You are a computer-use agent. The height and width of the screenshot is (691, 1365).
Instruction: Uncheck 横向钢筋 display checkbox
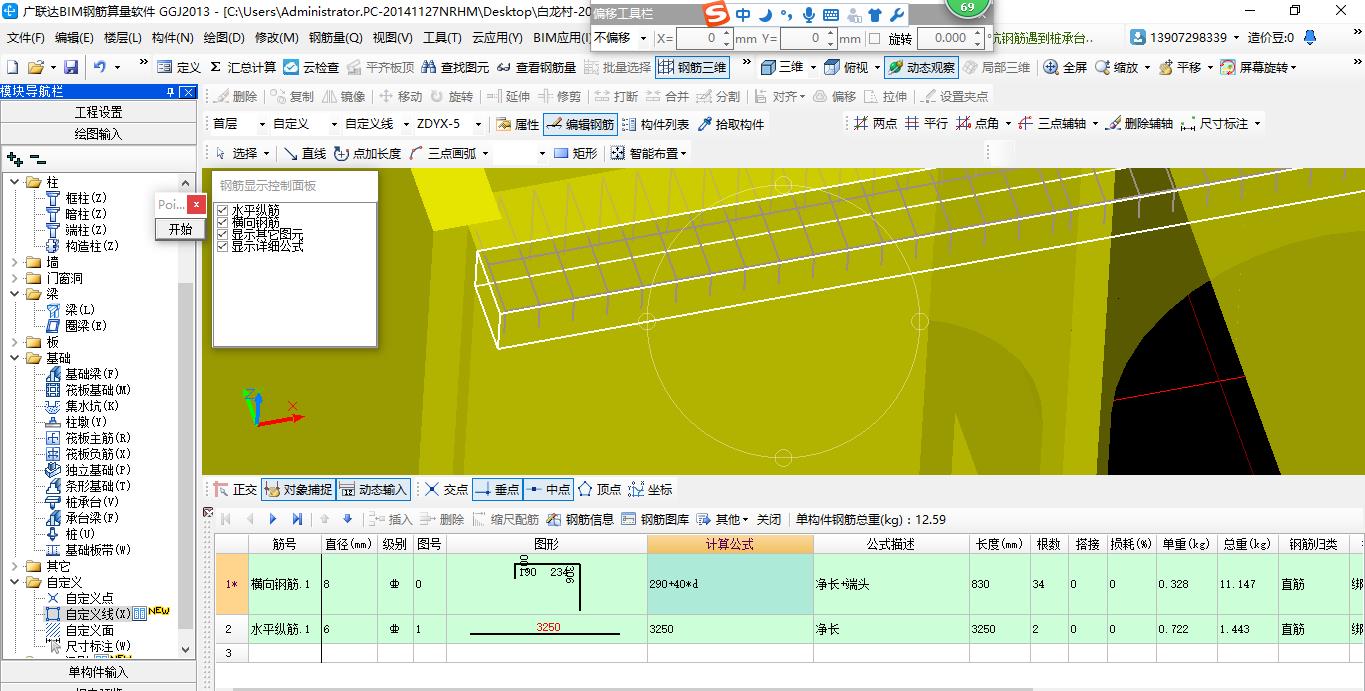tap(223, 222)
